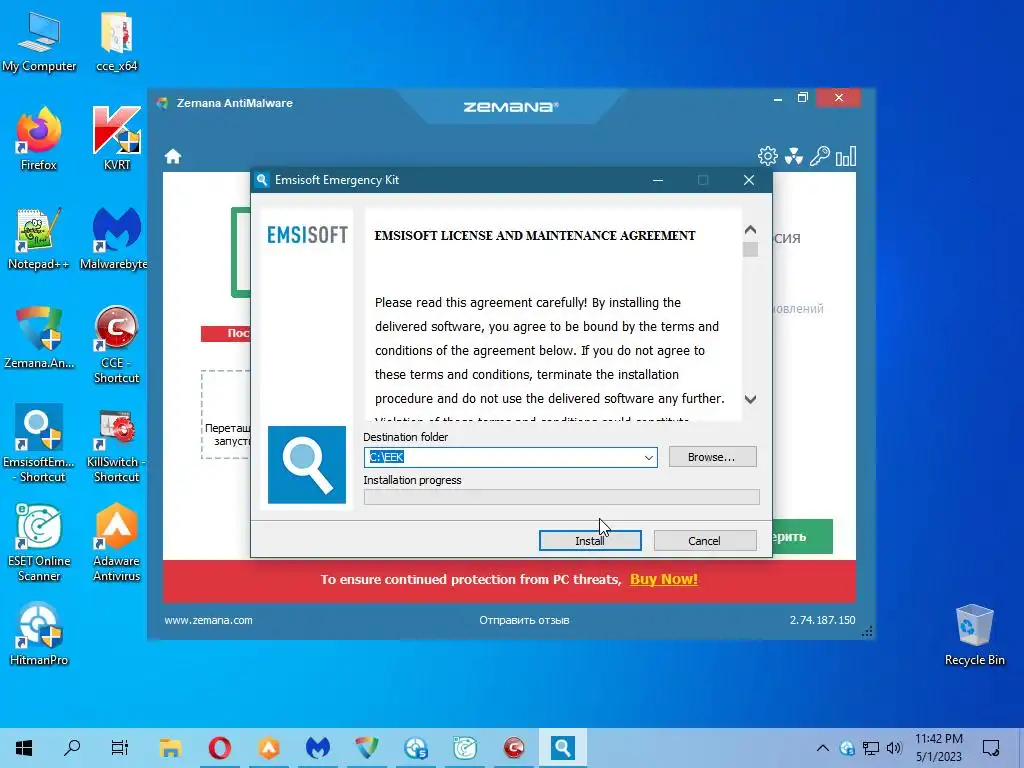1024x768 pixels.
Task: Select the Recycle Bin icon
Action: (974, 635)
